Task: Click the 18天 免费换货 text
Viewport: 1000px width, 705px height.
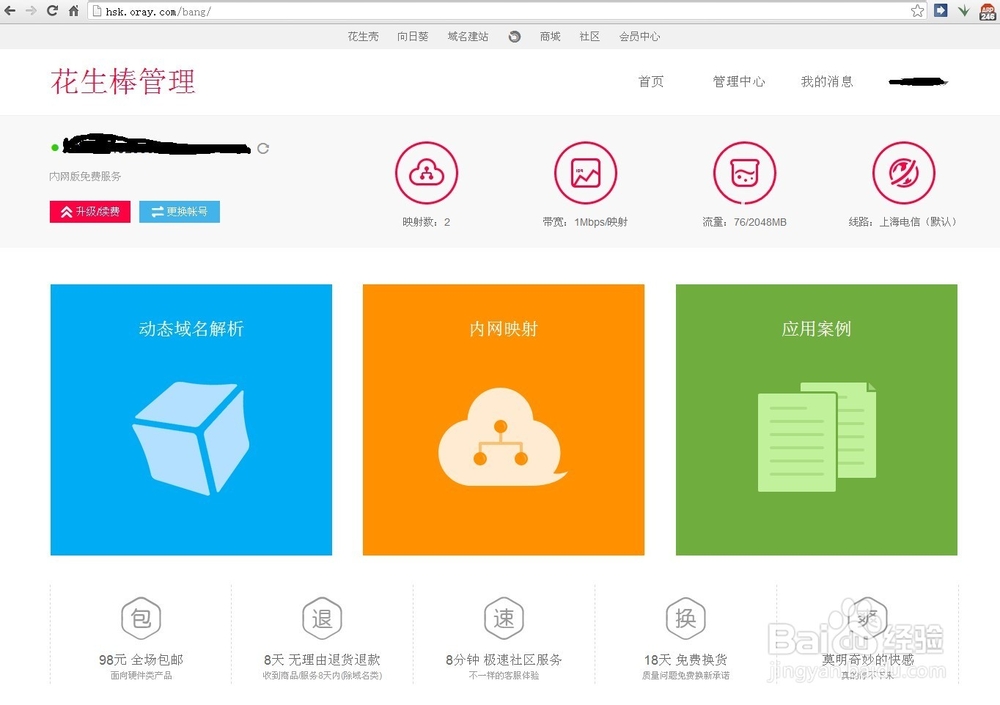Action: [686, 660]
